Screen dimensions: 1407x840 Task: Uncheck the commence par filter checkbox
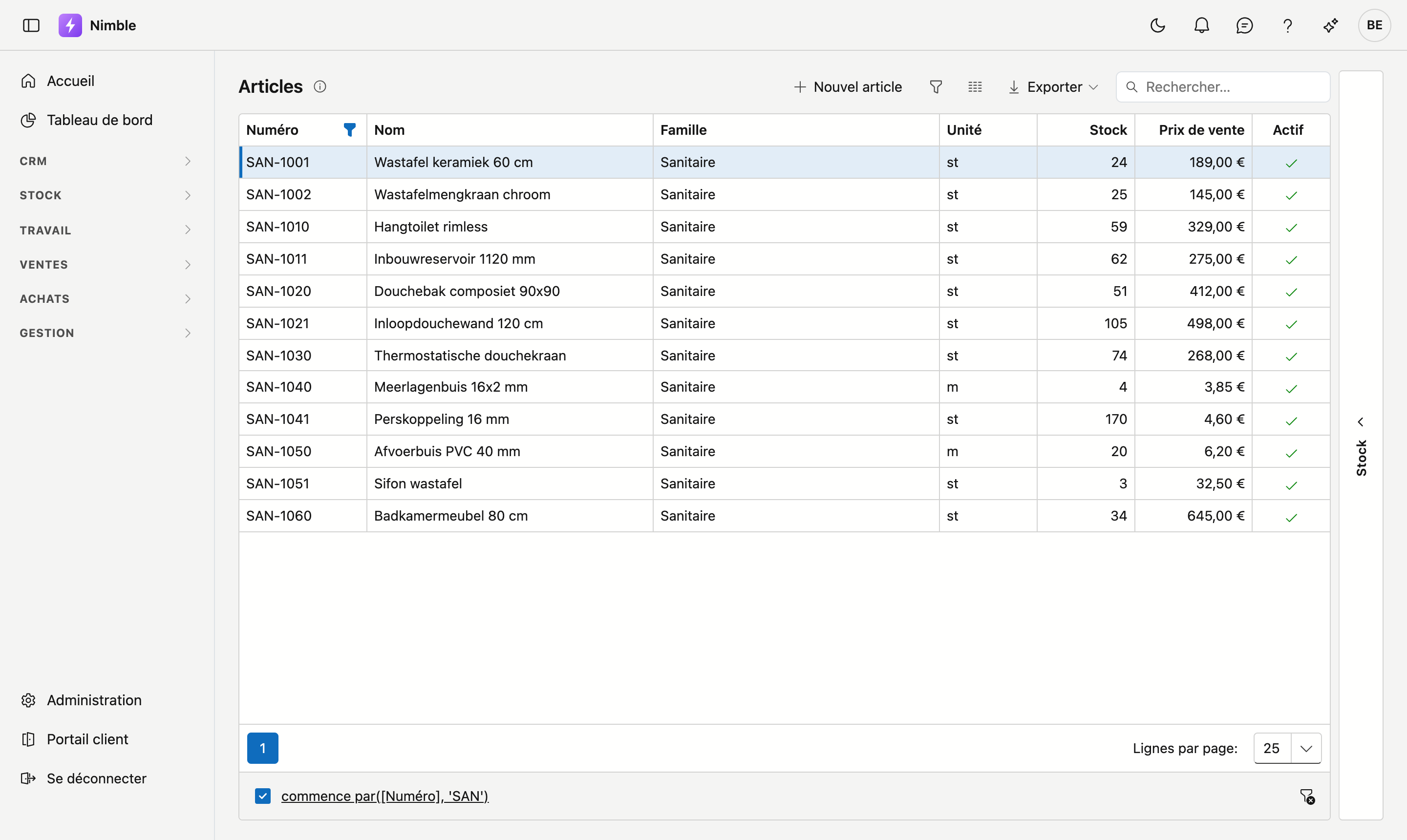[x=263, y=796]
